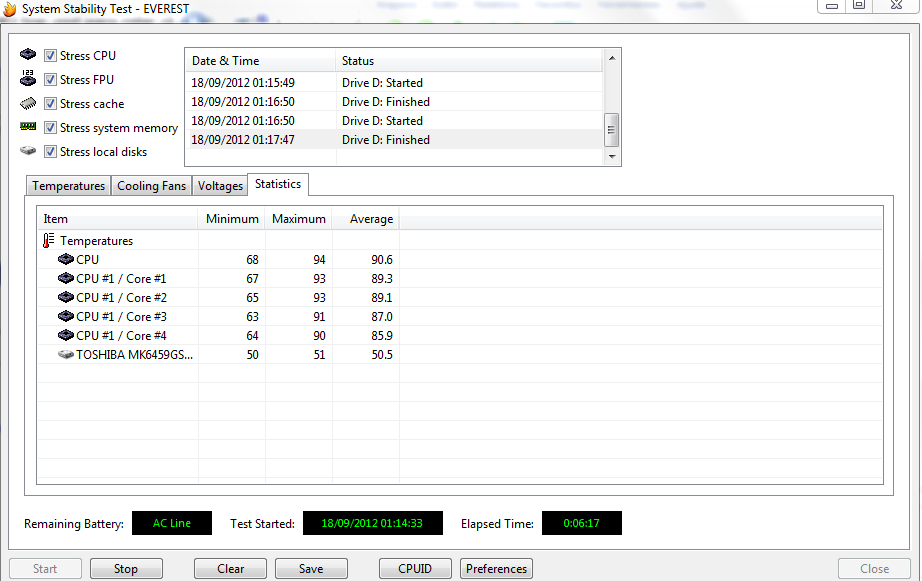Open the Voltages tab
The width and height of the screenshot is (922, 581).
pyautogui.click(x=220, y=186)
